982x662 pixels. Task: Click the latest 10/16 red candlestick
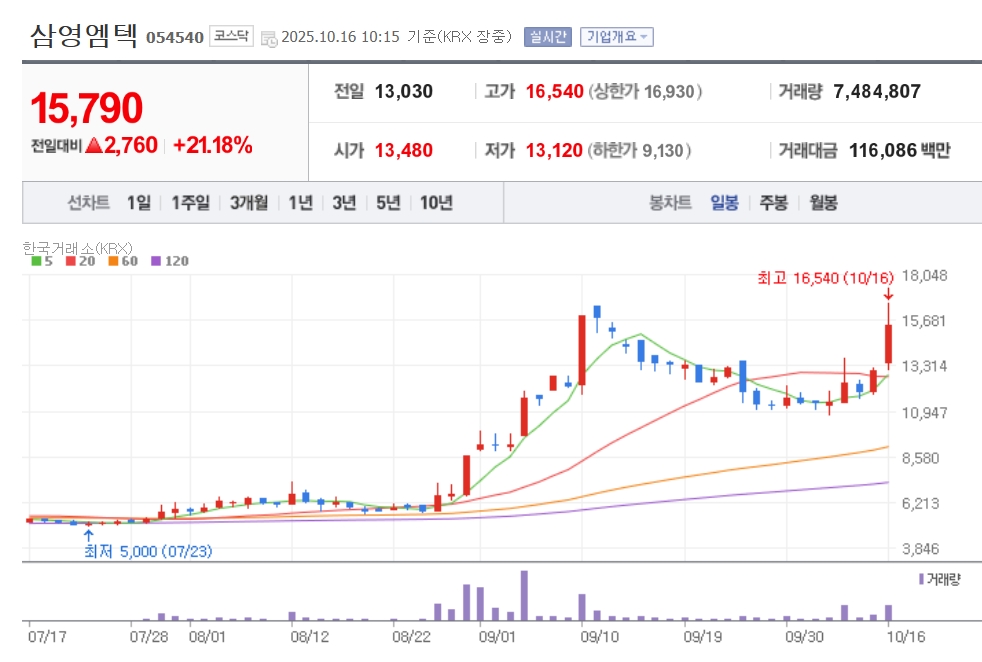[x=888, y=344]
